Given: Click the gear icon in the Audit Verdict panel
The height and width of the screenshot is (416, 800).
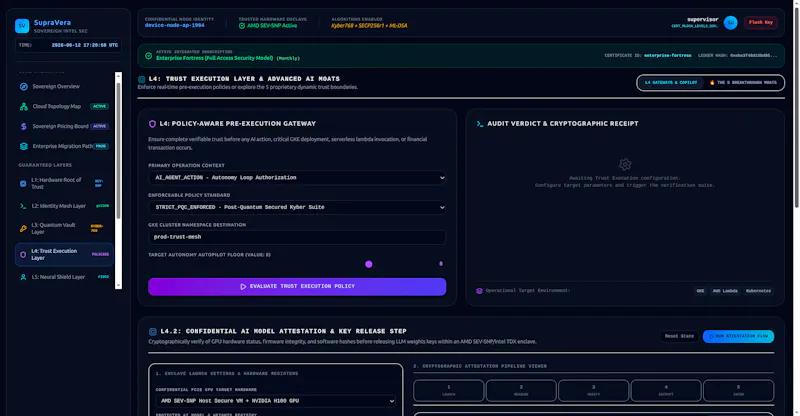Looking at the screenshot, I should pyautogui.click(x=625, y=164).
